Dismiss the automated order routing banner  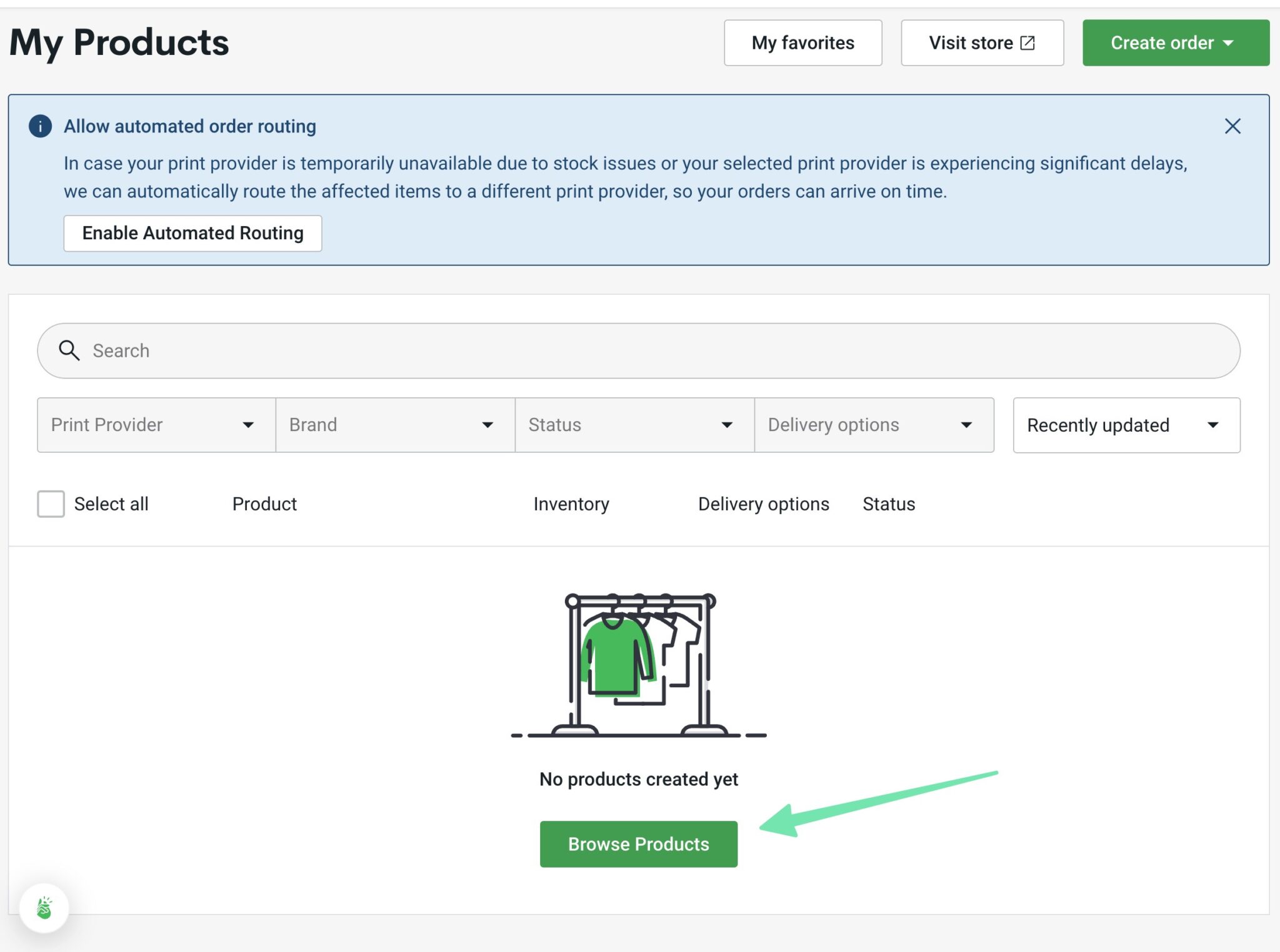1232,126
